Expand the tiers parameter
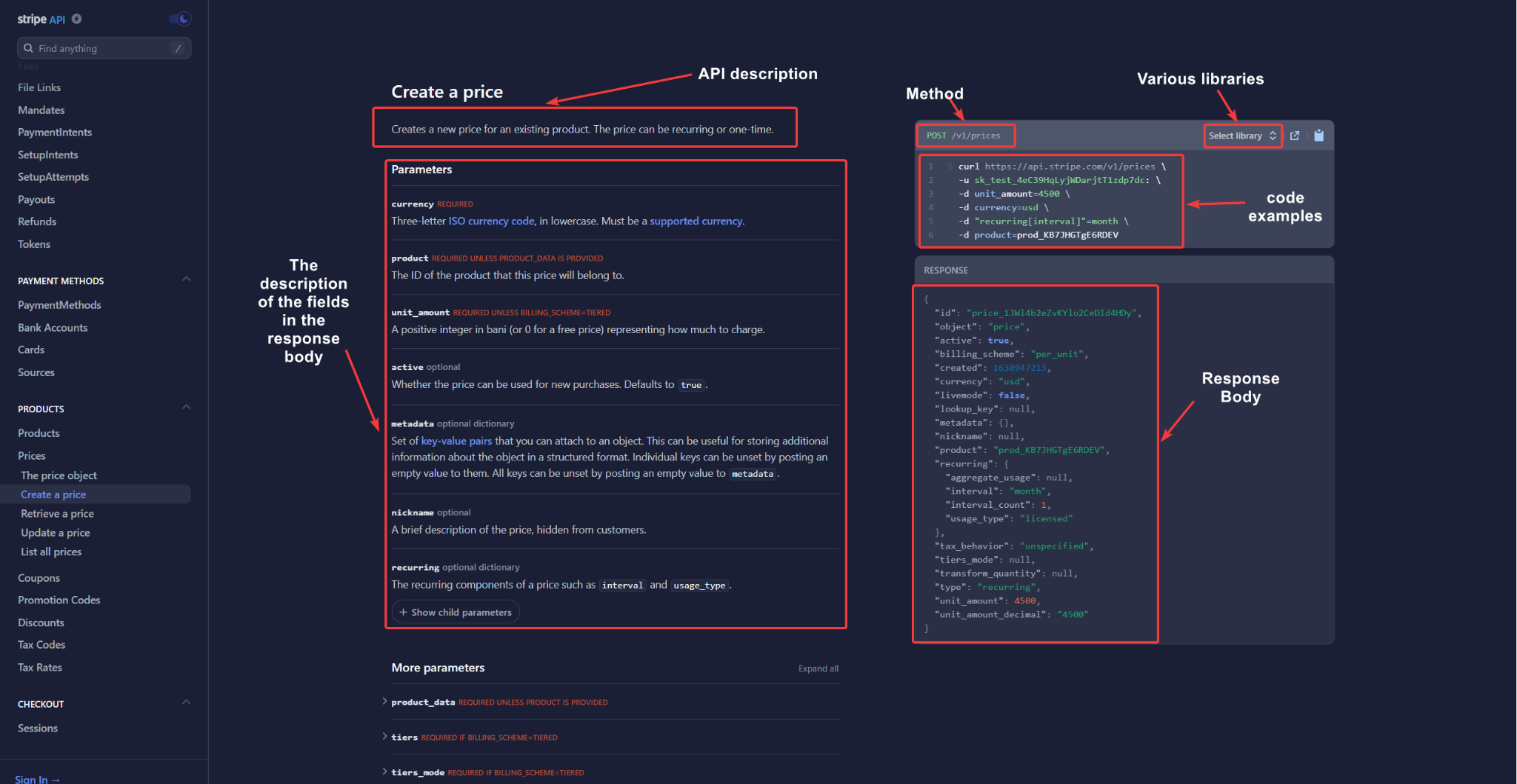Viewport: 1517px width, 784px height. click(x=385, y=737)
